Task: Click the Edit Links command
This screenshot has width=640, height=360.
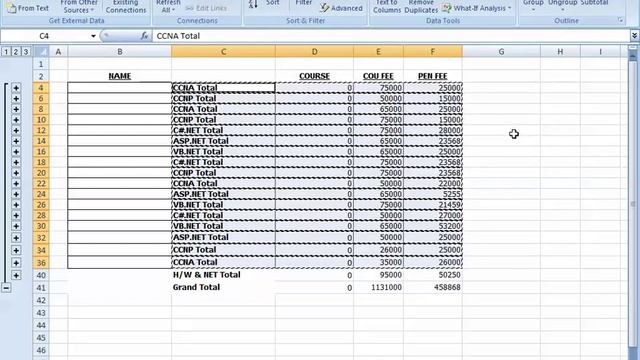Action: point(206,8)
